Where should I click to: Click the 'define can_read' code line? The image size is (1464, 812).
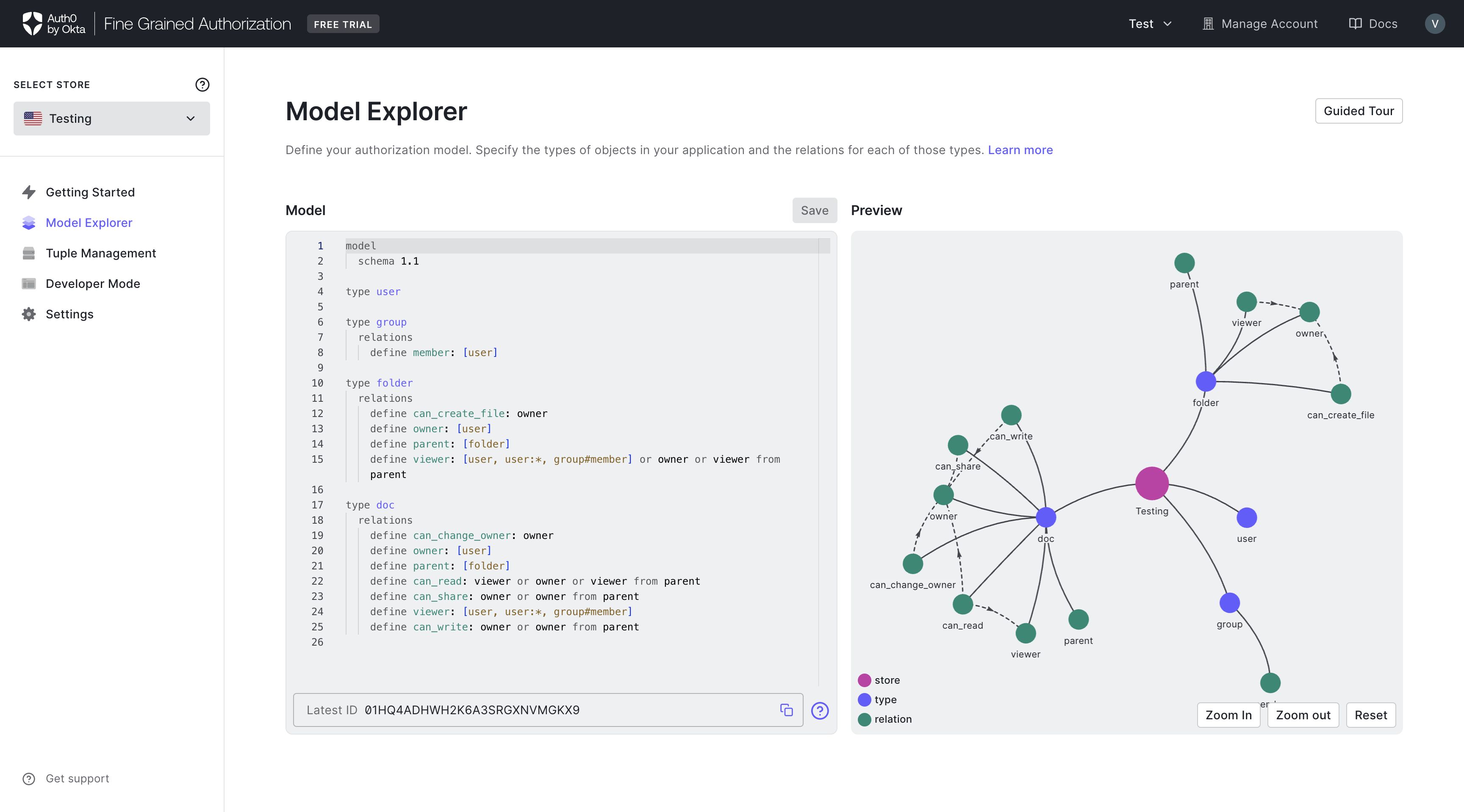point(535,581)
